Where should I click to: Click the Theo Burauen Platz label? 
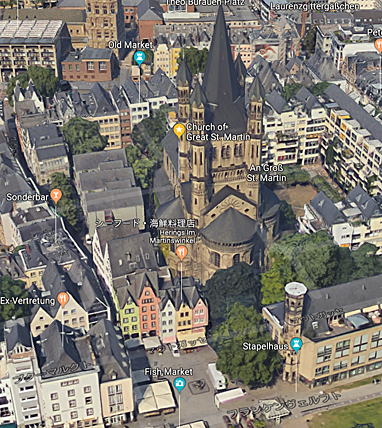point(200,3)
